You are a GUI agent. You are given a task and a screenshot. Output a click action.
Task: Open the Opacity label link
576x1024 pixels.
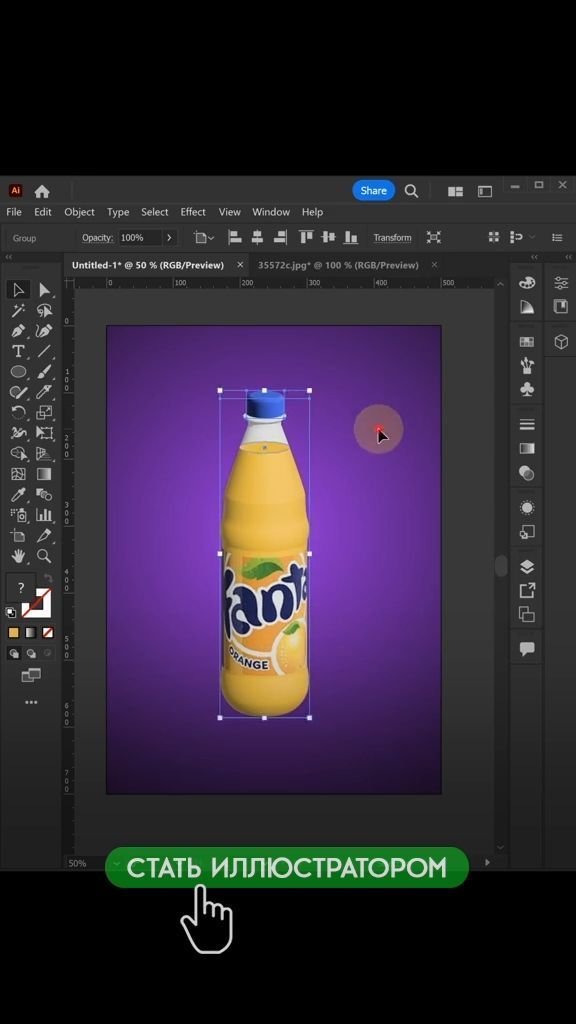coord(97,238)
